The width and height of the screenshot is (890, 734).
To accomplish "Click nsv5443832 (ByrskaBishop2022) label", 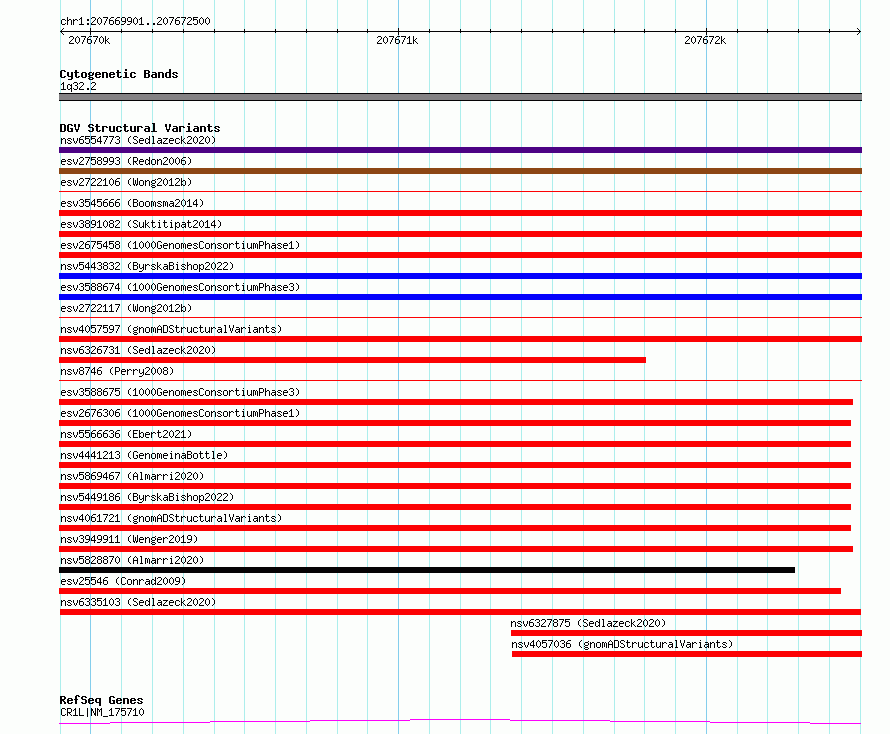I will pos(147,266).
